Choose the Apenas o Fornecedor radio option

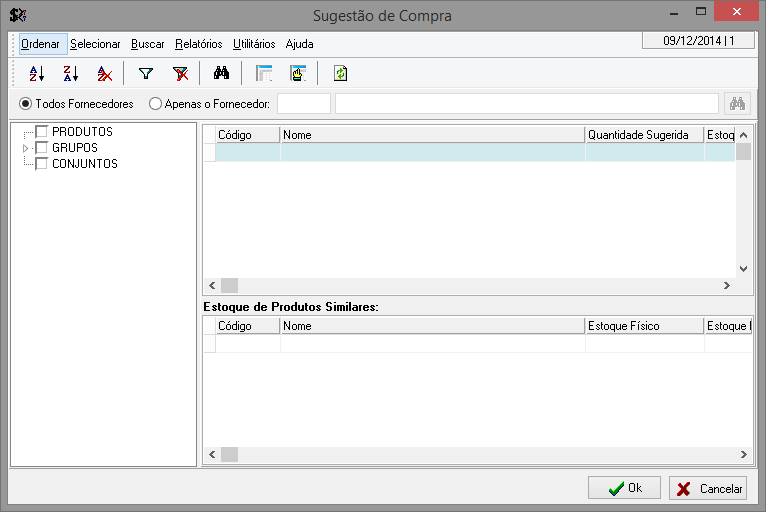155,103
